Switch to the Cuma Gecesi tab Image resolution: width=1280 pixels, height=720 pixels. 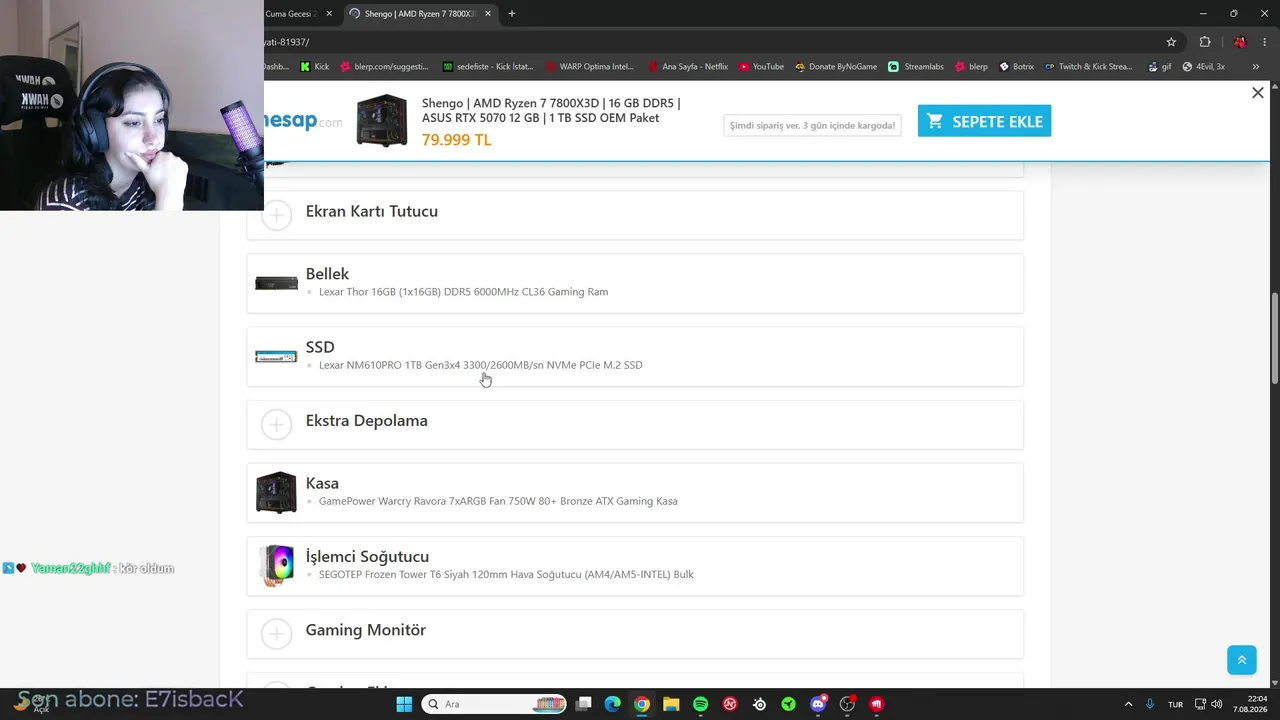pyautogui.click(x=290, y=14)
